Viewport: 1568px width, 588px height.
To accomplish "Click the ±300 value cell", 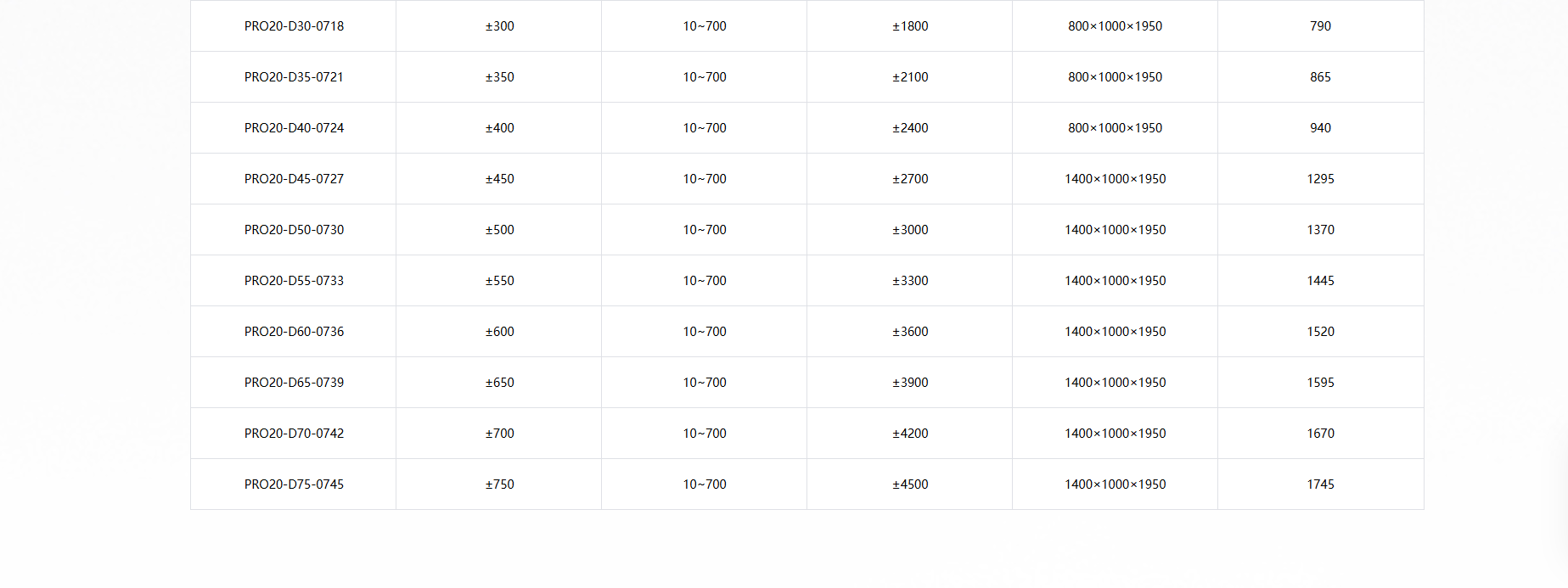I will (x=499, y=26).
